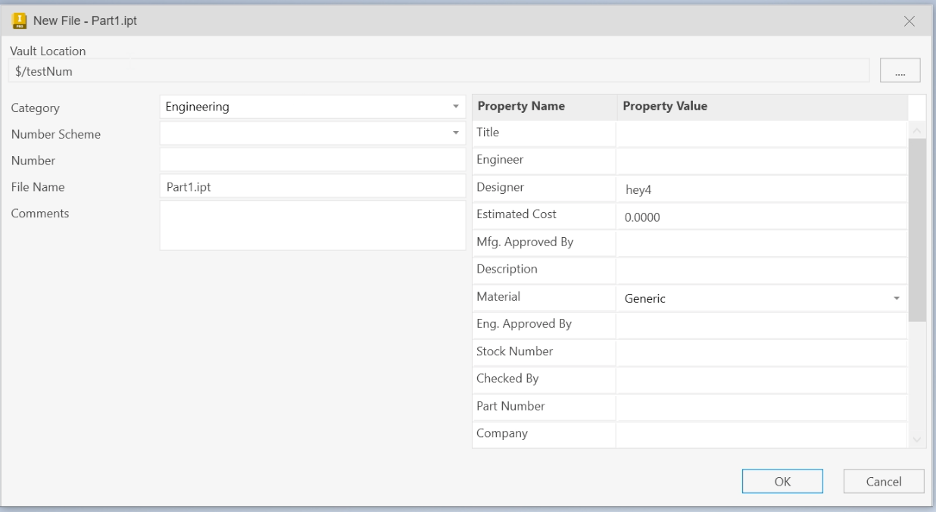Click the Vault icon in title bar

click(18, 20)
